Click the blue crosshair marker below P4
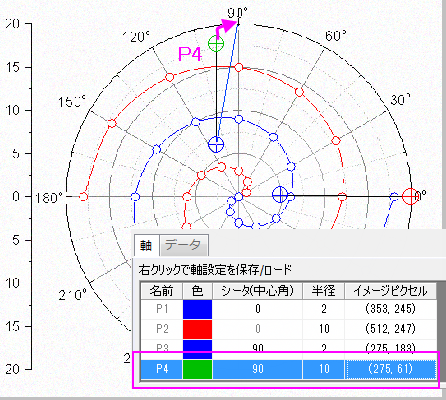The image size is (446, 400). point(216,145)
